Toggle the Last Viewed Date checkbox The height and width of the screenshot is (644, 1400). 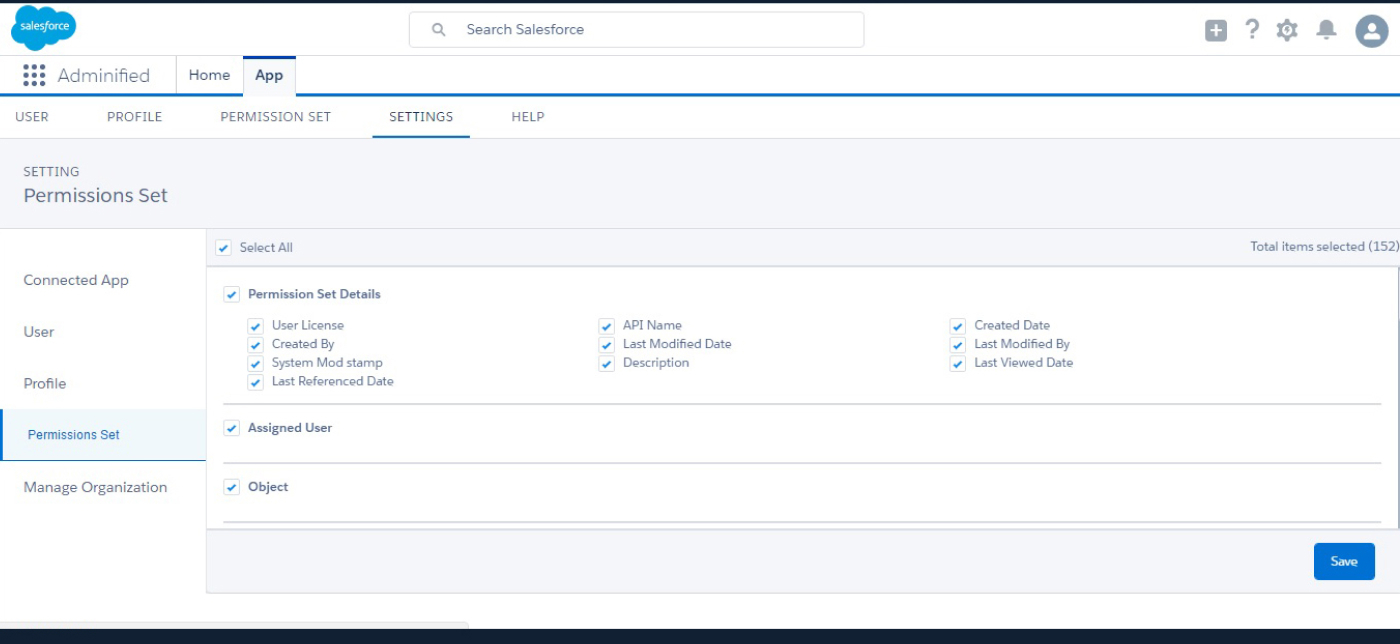click(958, 364)
